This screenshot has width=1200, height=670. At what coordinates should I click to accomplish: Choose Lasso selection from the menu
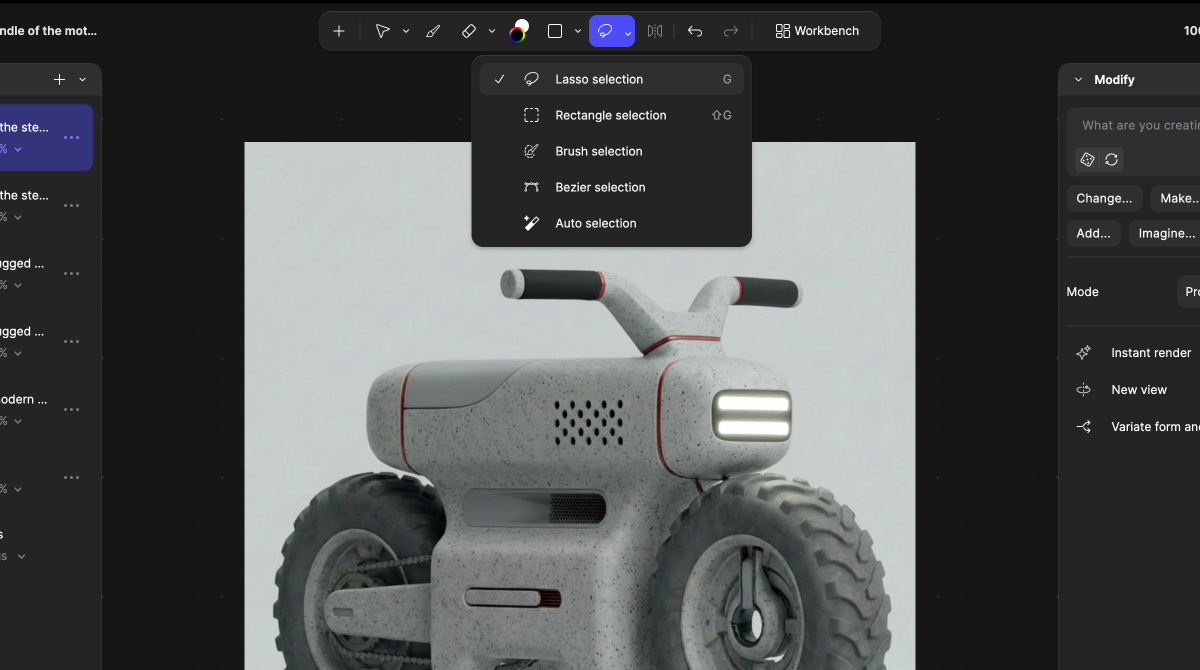(612, 79)
